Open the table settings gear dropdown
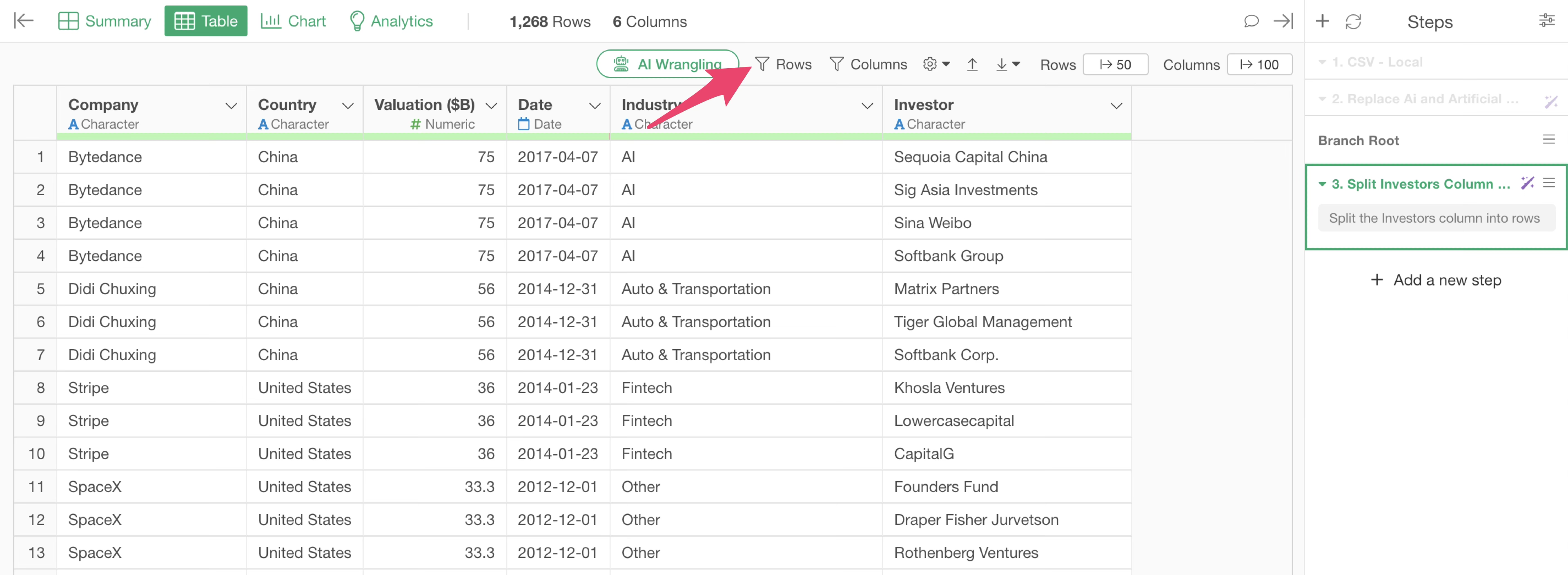This screenshot has width=1568, height=575. click(936, 64)
